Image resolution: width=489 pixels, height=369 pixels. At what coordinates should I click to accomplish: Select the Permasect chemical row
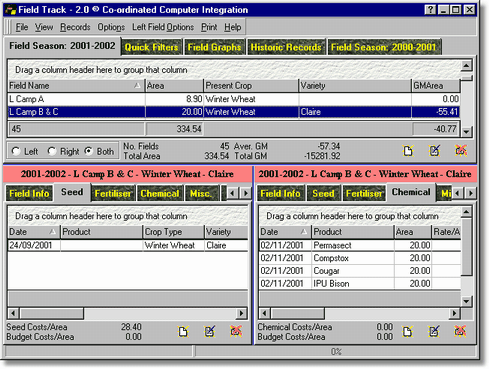click(360, 245)
